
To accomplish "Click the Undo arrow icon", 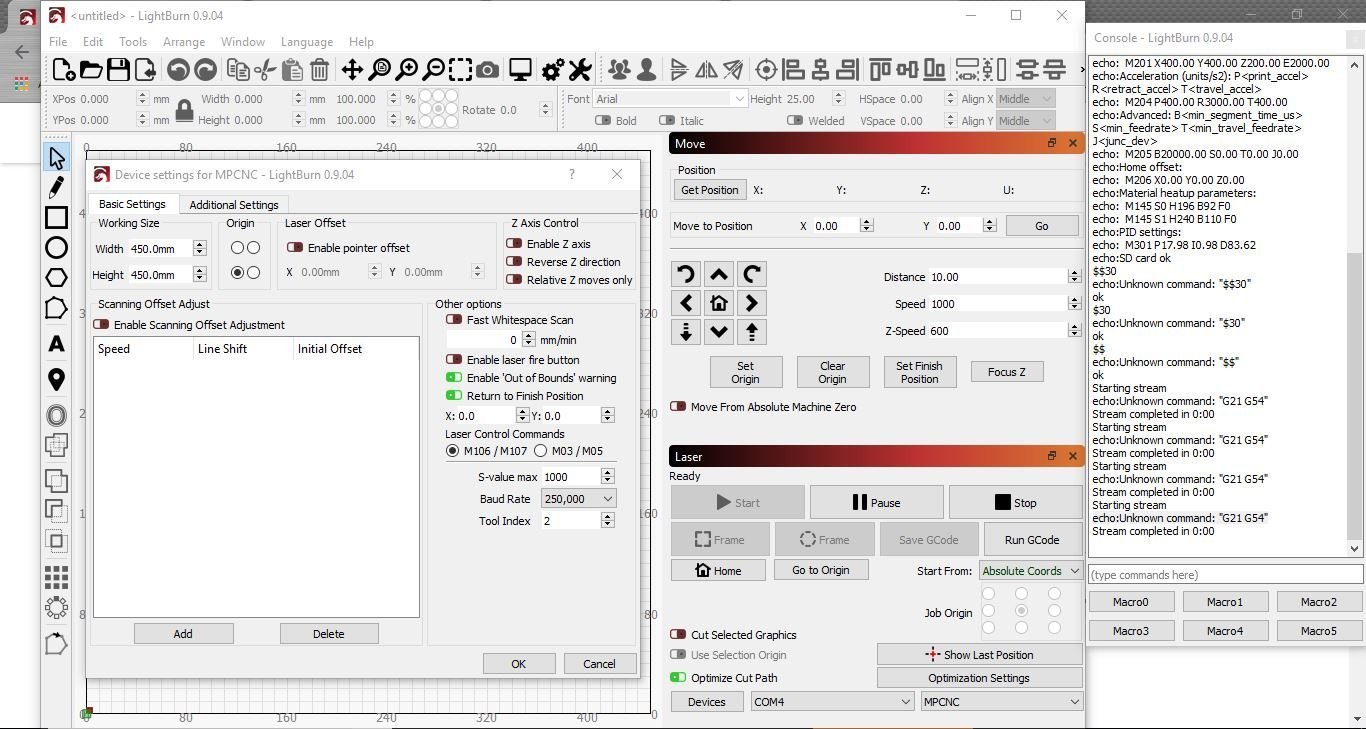I will 178,69.
